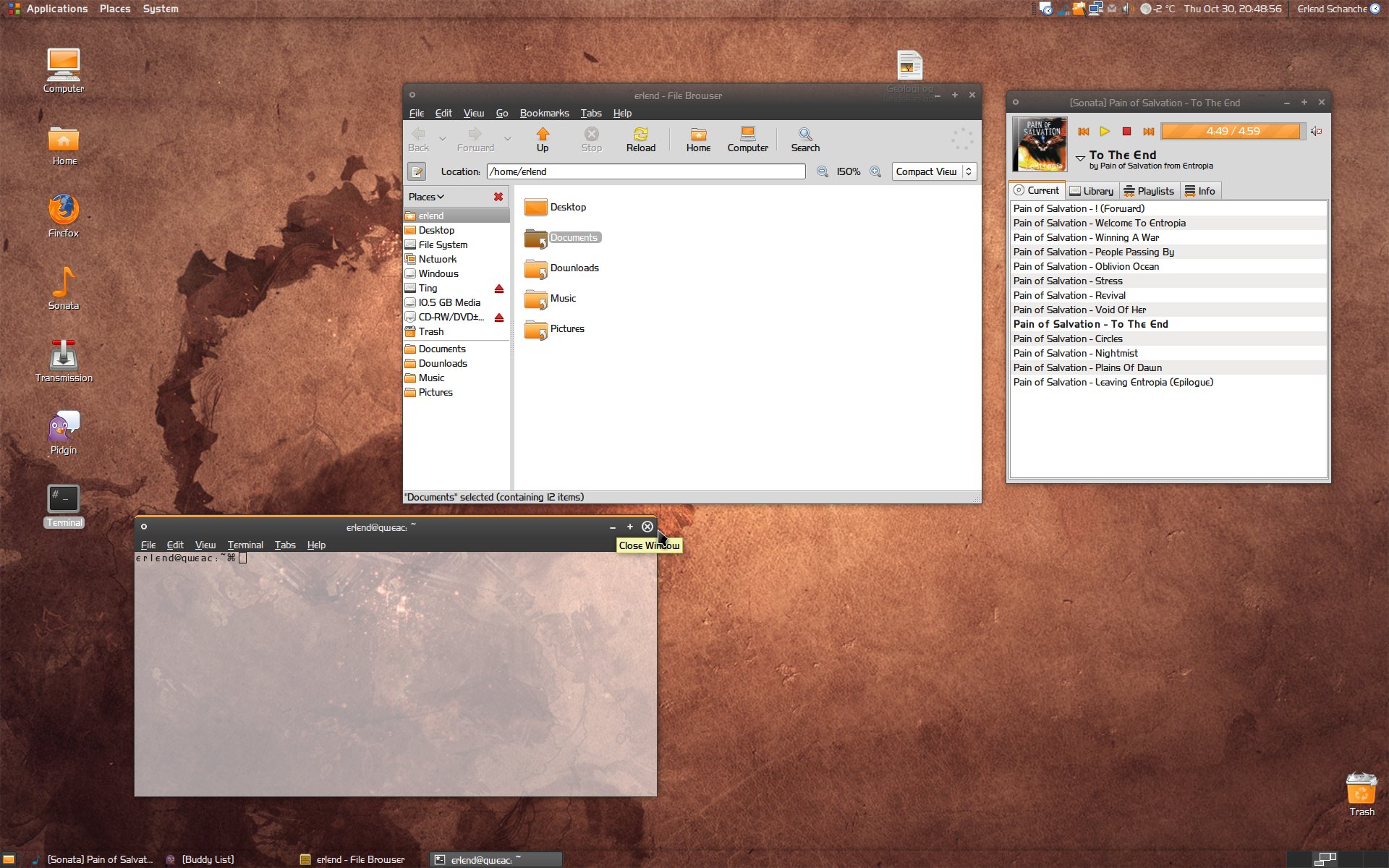1389x868 pixels.
Task: Zoom in using the magnifier plus icon
Action: (x=875, y=171)
